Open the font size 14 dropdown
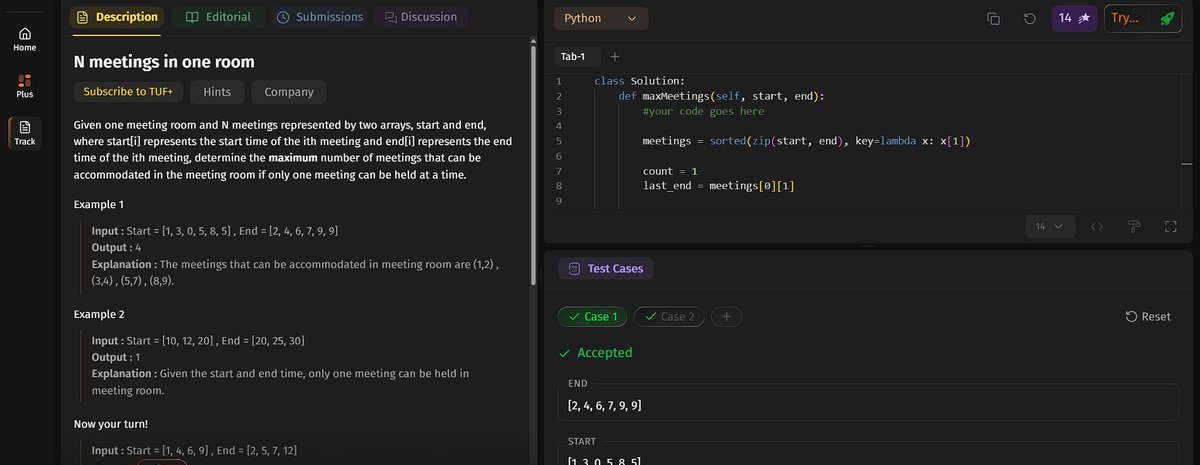1200x465 pixels. tap(1050, 227)
